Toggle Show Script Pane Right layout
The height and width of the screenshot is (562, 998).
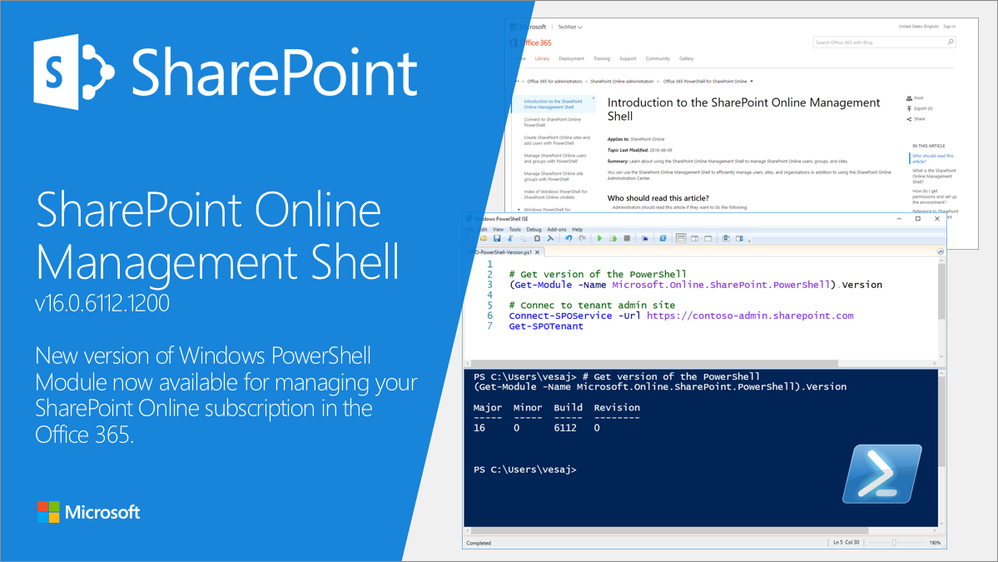[x=694, y=238]
